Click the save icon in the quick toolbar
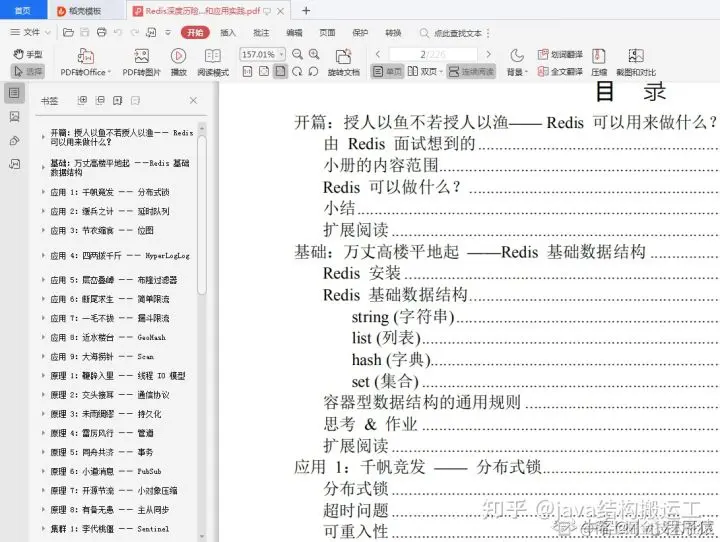The height and width of the screenshot is (542, 720). pos(84,32)
